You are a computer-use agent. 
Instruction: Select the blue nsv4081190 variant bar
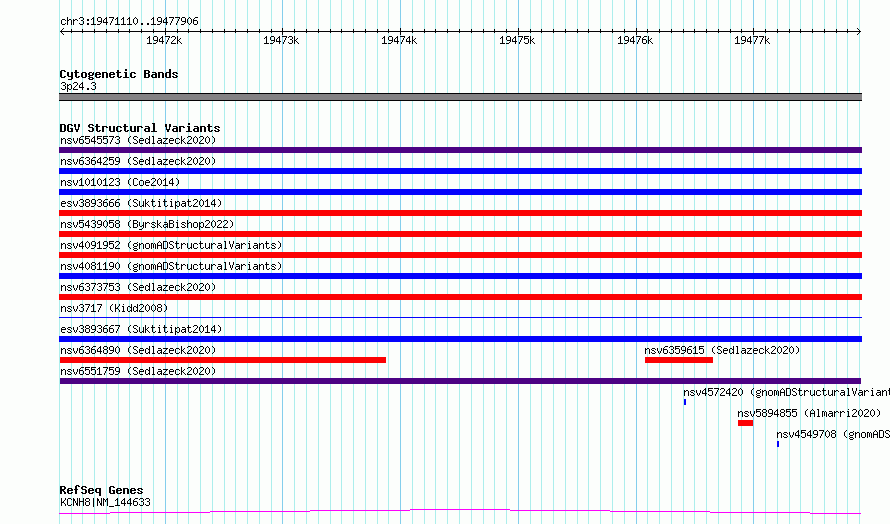[460, 276]
